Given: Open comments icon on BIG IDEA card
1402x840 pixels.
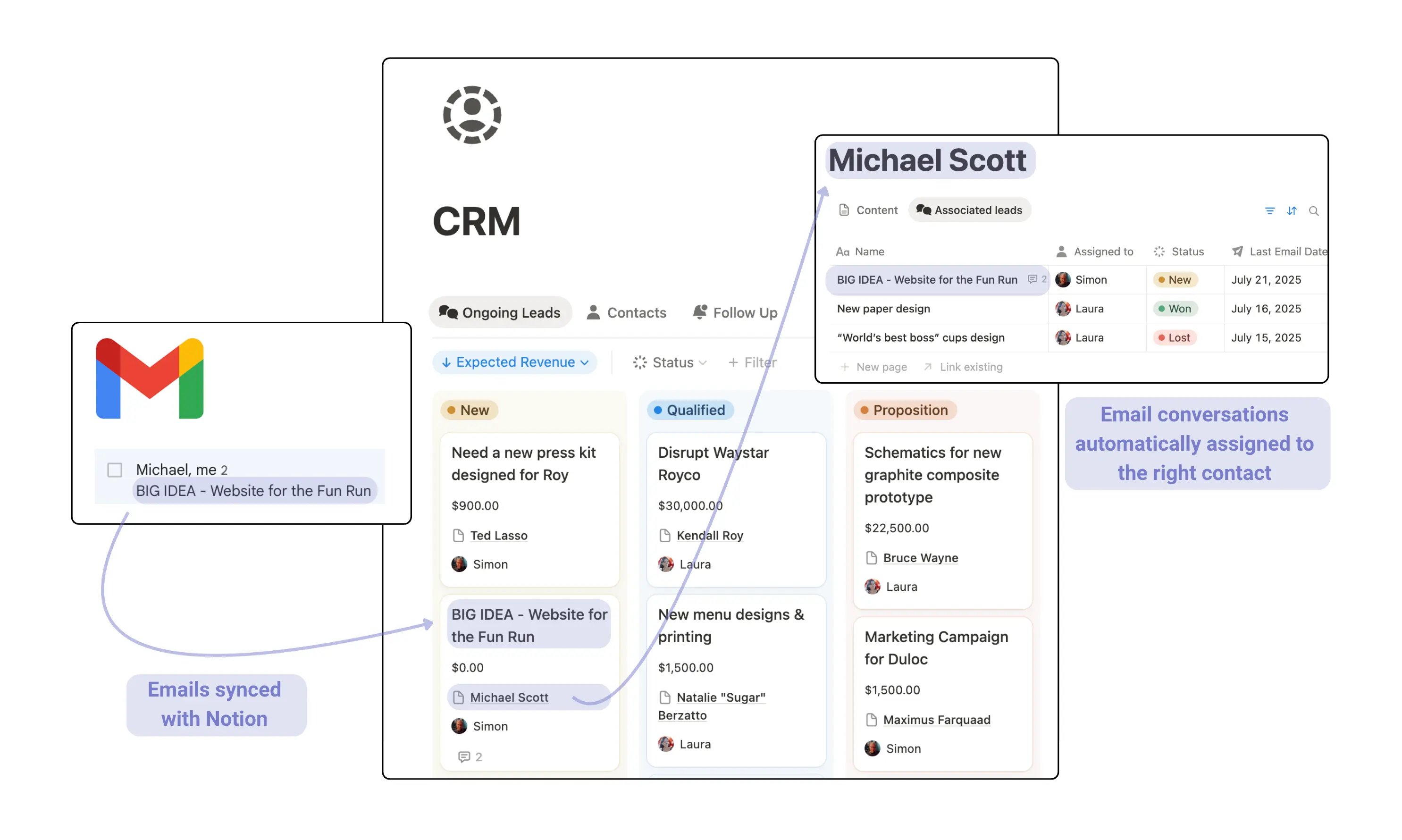Looking at the screenshot, I should (464, 757).
